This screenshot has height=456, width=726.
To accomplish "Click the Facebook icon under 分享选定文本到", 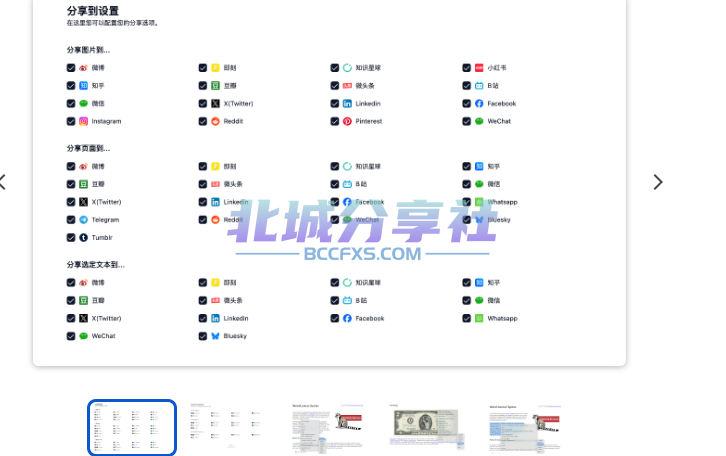I will coord(347,318).
